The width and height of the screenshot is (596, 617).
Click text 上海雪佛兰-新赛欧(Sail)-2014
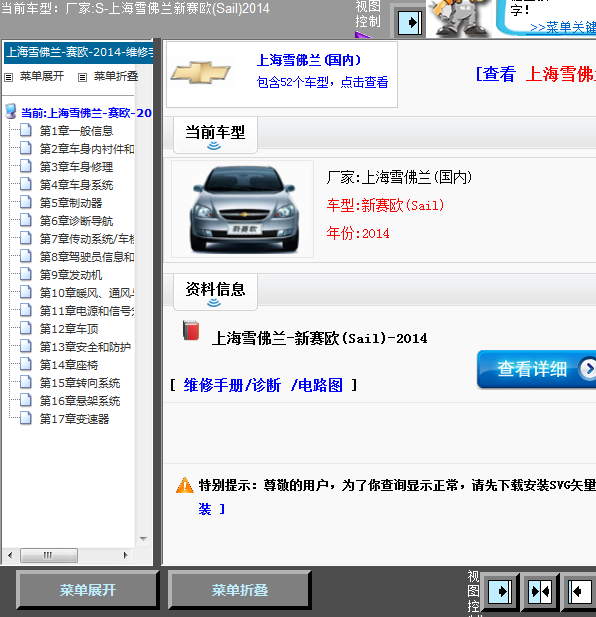319,338
